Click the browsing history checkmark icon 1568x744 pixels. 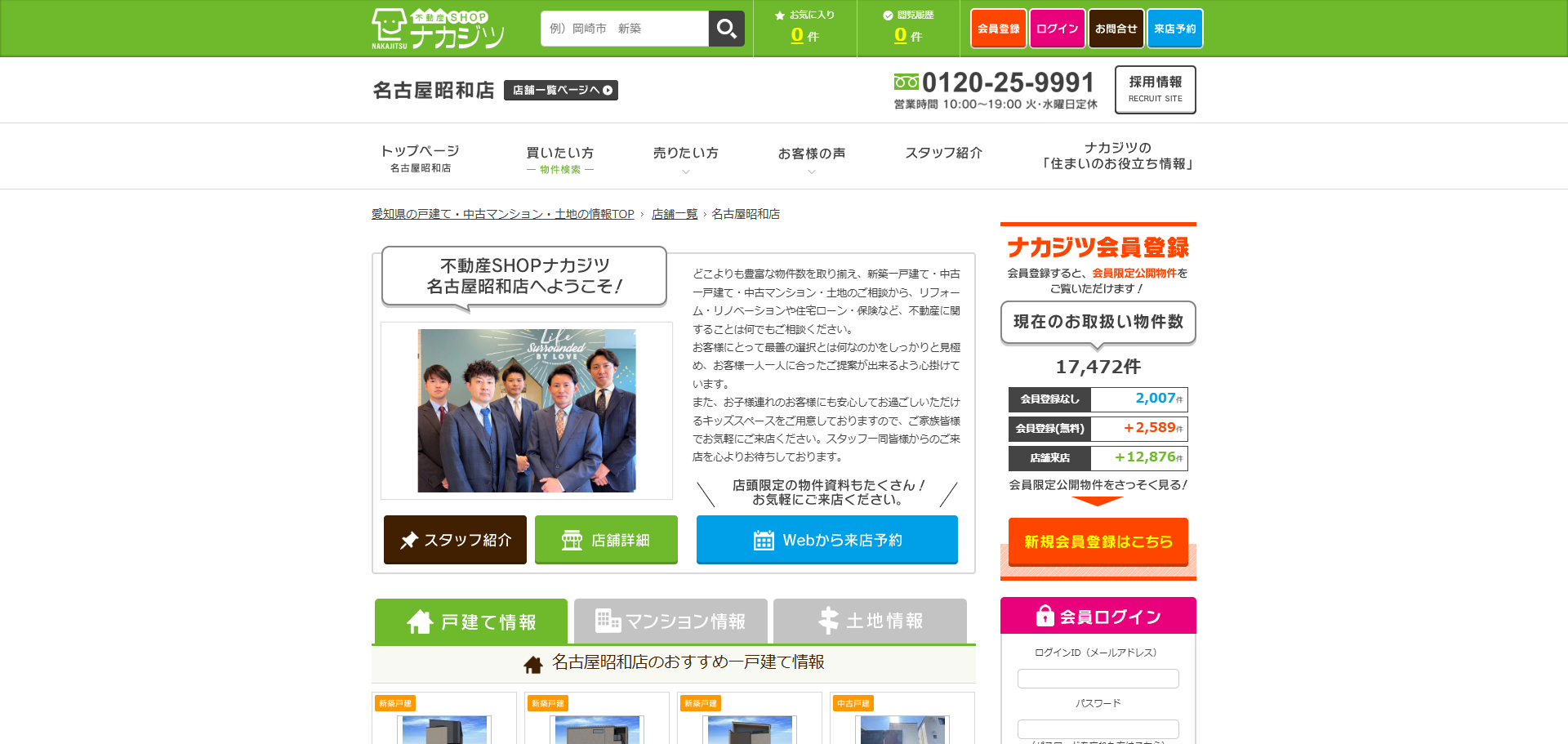click(888, 16)
